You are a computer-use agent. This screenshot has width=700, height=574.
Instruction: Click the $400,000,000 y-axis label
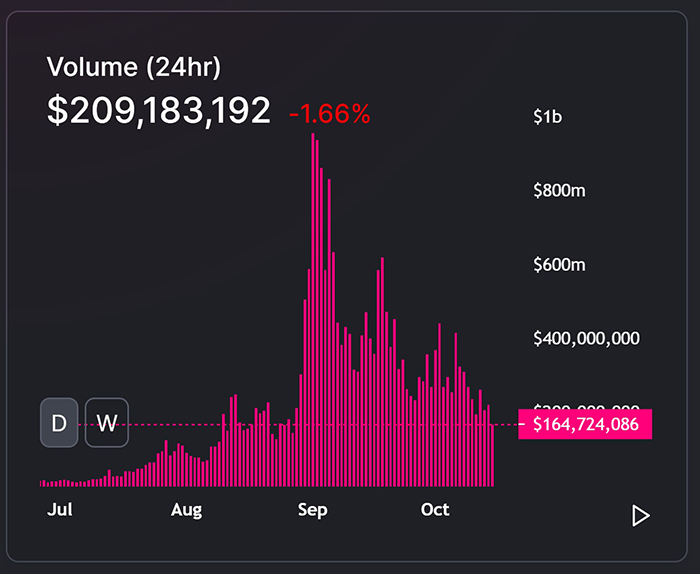click(x=586, y=338)
